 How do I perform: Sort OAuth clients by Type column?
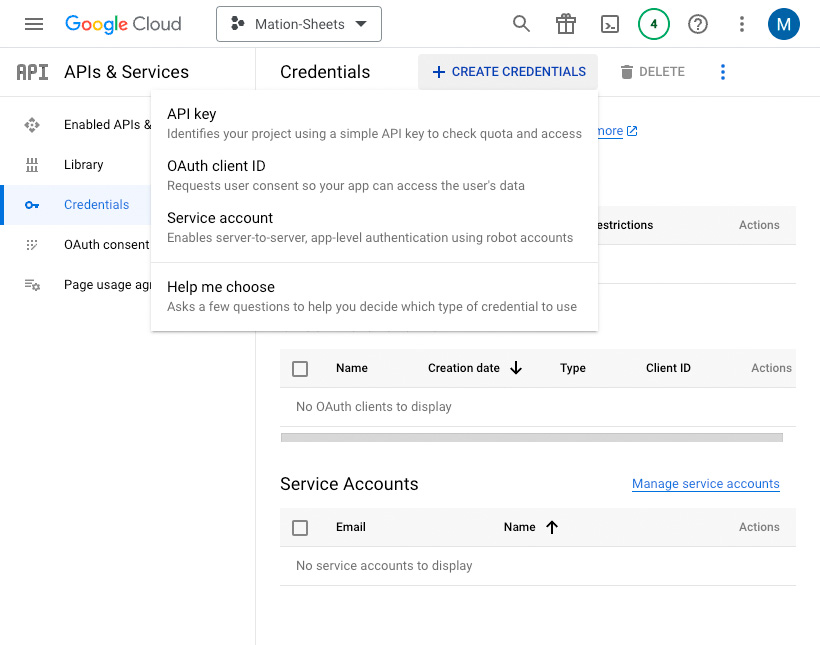click(573, 368)
